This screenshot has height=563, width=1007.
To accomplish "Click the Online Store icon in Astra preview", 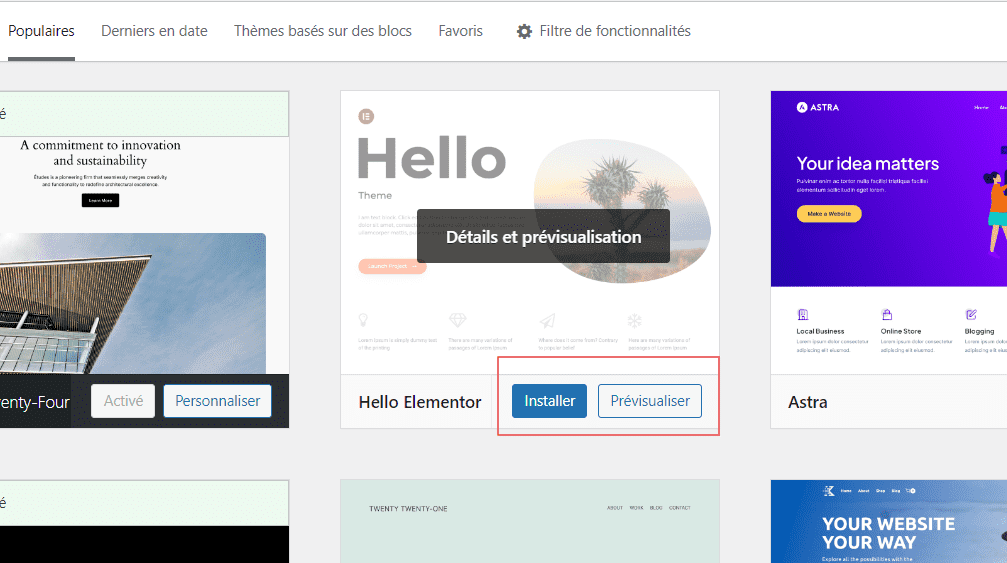I will [887, 315].
